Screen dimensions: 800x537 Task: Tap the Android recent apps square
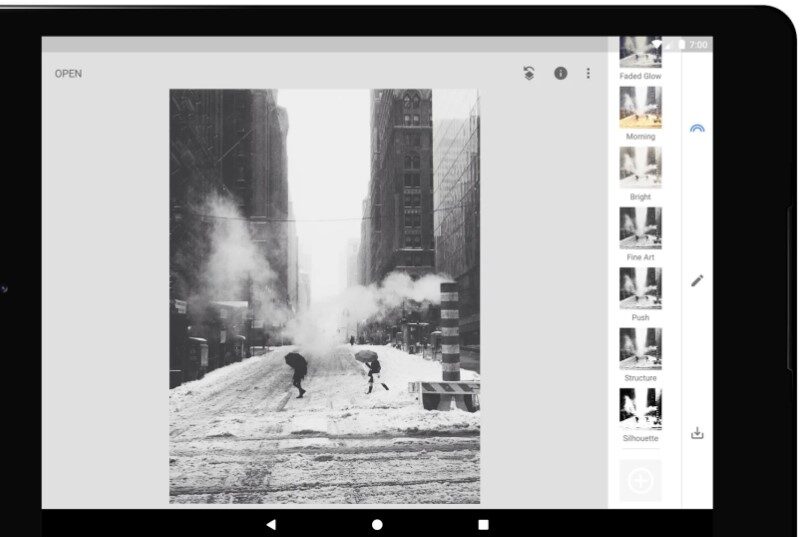click(483, 524)
